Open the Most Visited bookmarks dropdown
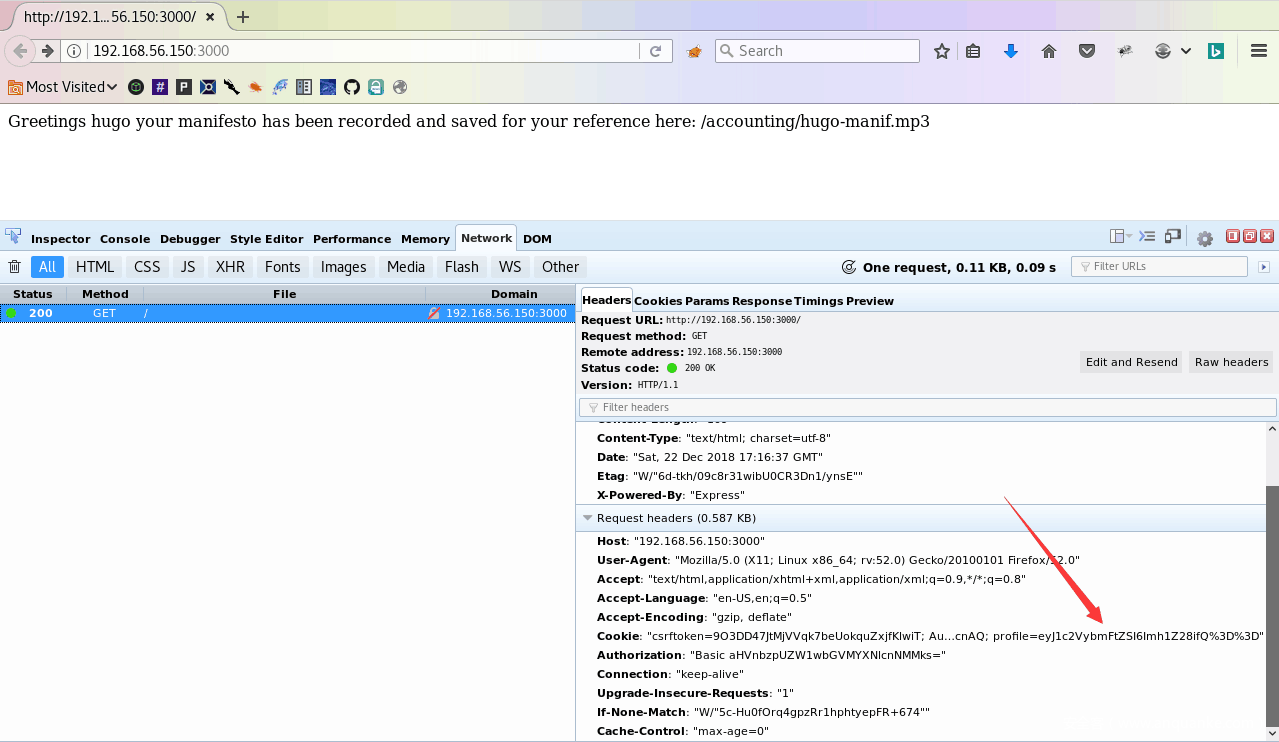Screen dimensions: 1279x742 pyautogui.click(x=63, y=87)
